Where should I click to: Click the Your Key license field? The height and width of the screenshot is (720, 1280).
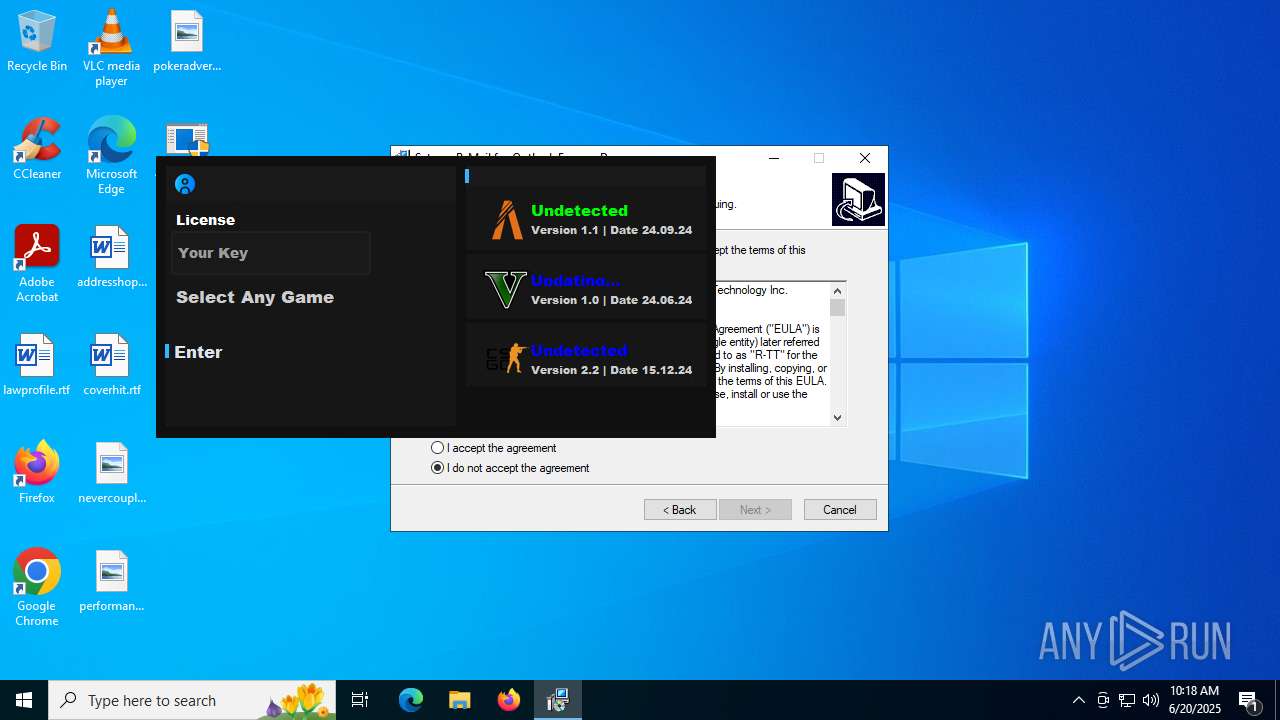(271, 253)
